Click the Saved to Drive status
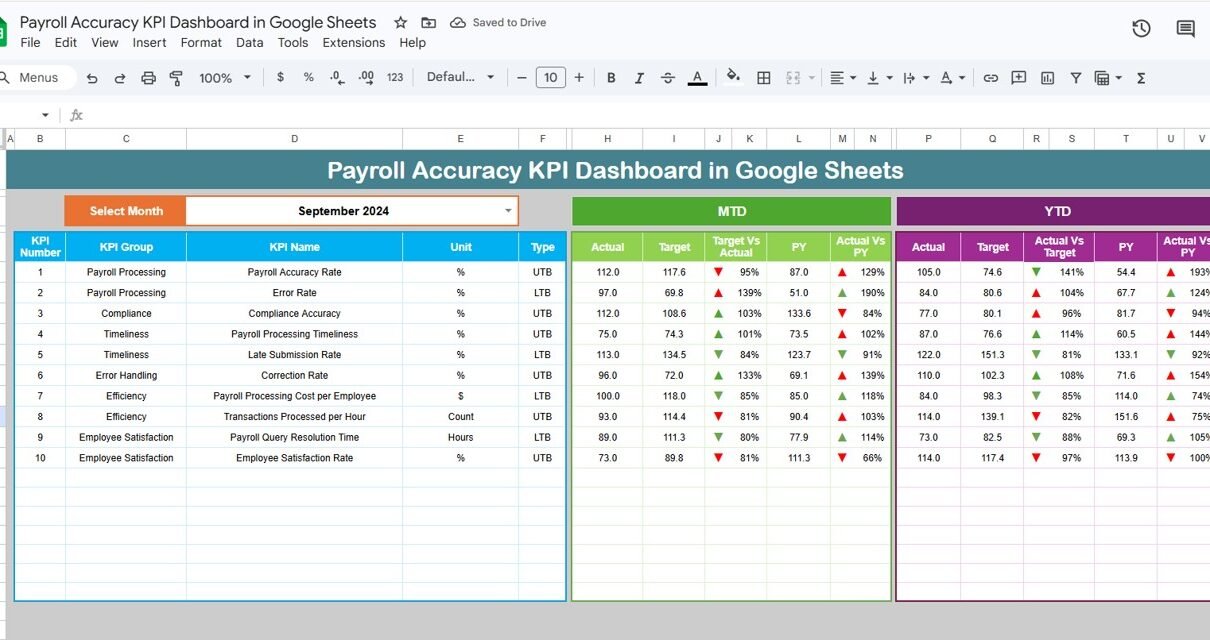1210x640 pixels. pos(499,22)
